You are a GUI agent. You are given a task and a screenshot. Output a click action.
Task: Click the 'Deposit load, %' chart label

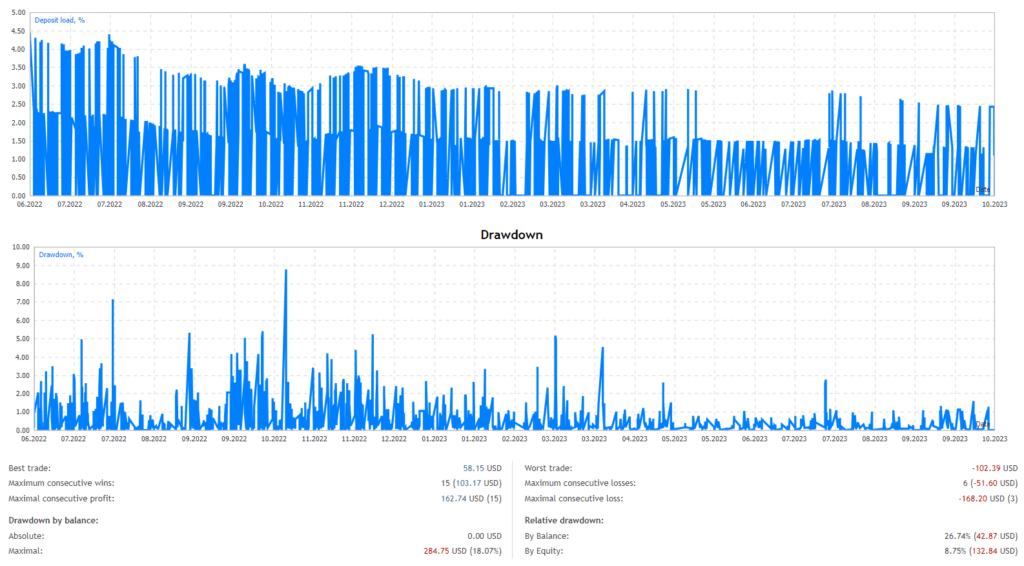pos(59,19)
